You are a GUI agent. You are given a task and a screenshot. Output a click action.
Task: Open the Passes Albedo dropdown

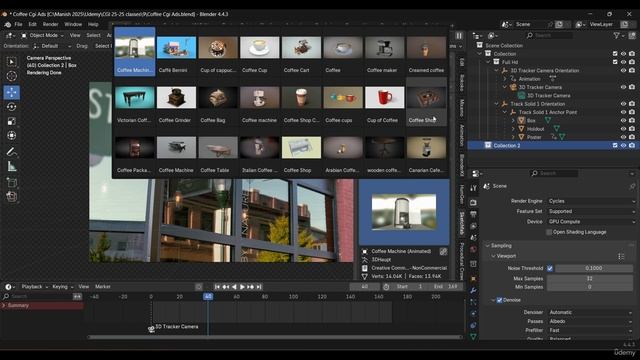[591, 321]
